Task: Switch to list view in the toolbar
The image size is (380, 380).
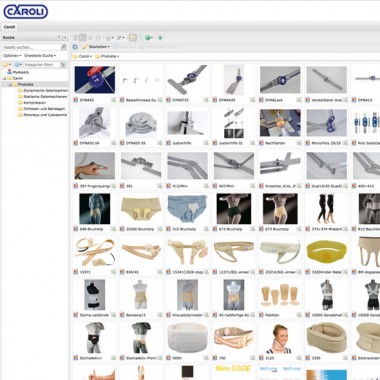Action: (75, 38)
